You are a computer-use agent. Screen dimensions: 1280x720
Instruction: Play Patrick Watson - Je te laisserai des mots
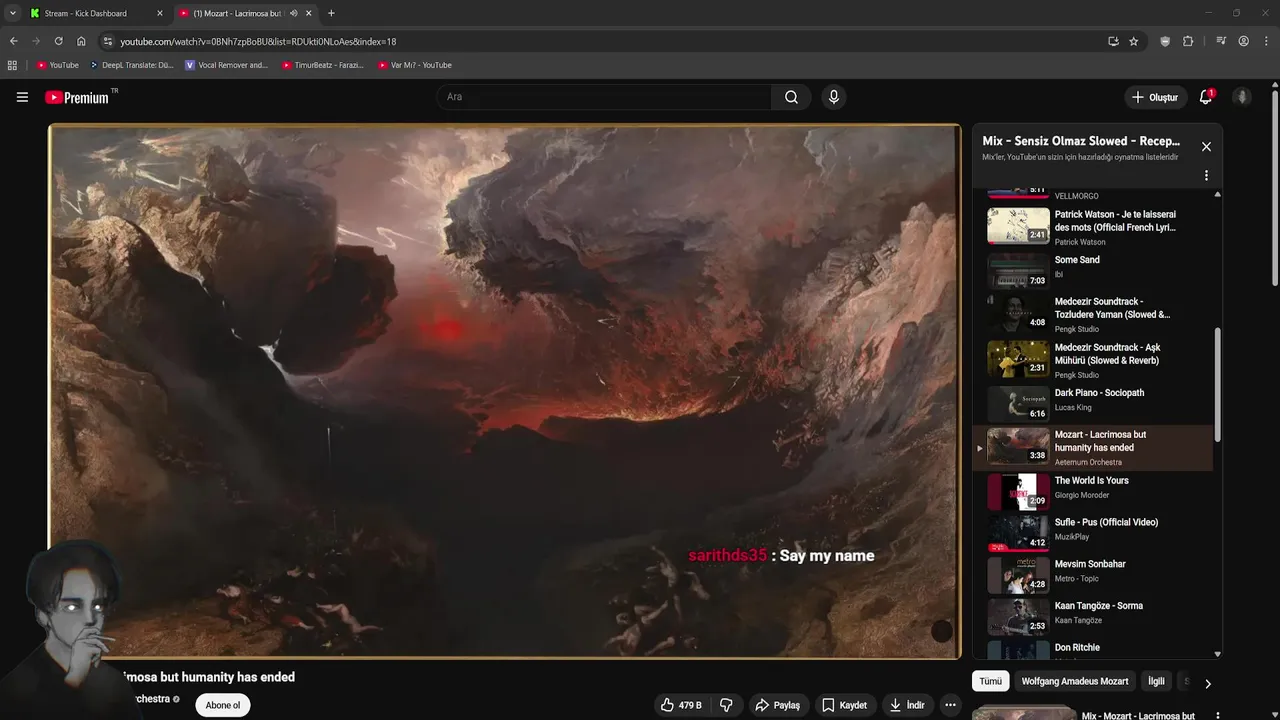coord(1094,227)
